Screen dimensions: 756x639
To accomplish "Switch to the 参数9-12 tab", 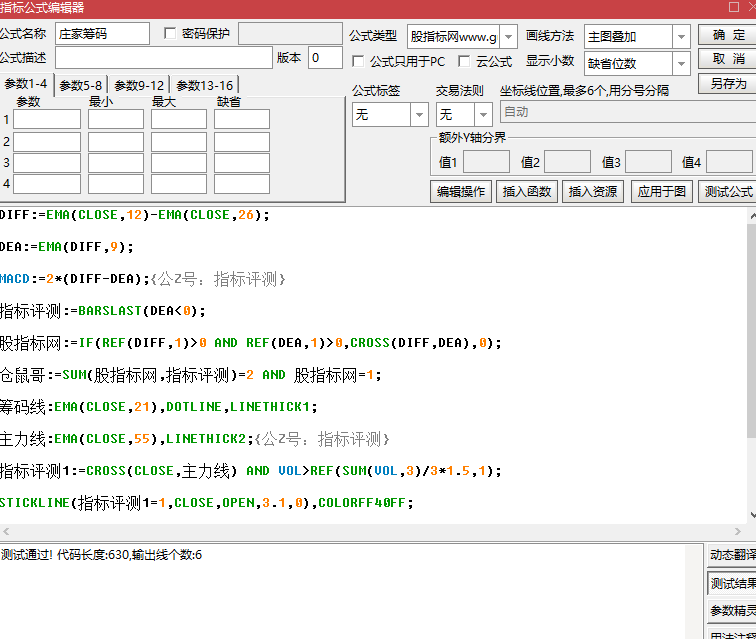I will 139,85.
